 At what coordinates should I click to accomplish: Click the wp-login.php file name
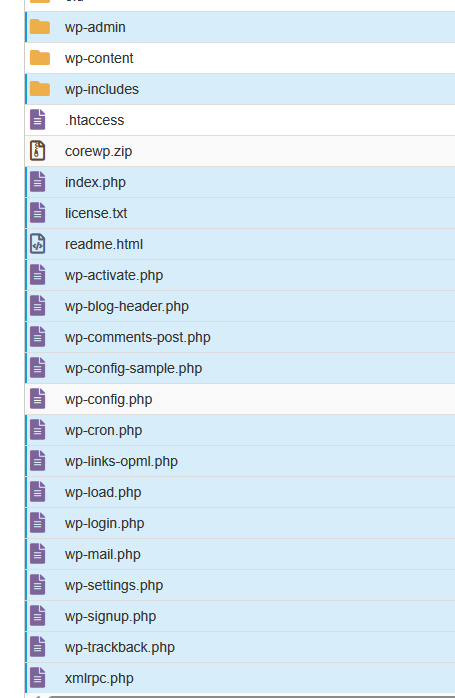pyautogui.click(x=105, y=524)
